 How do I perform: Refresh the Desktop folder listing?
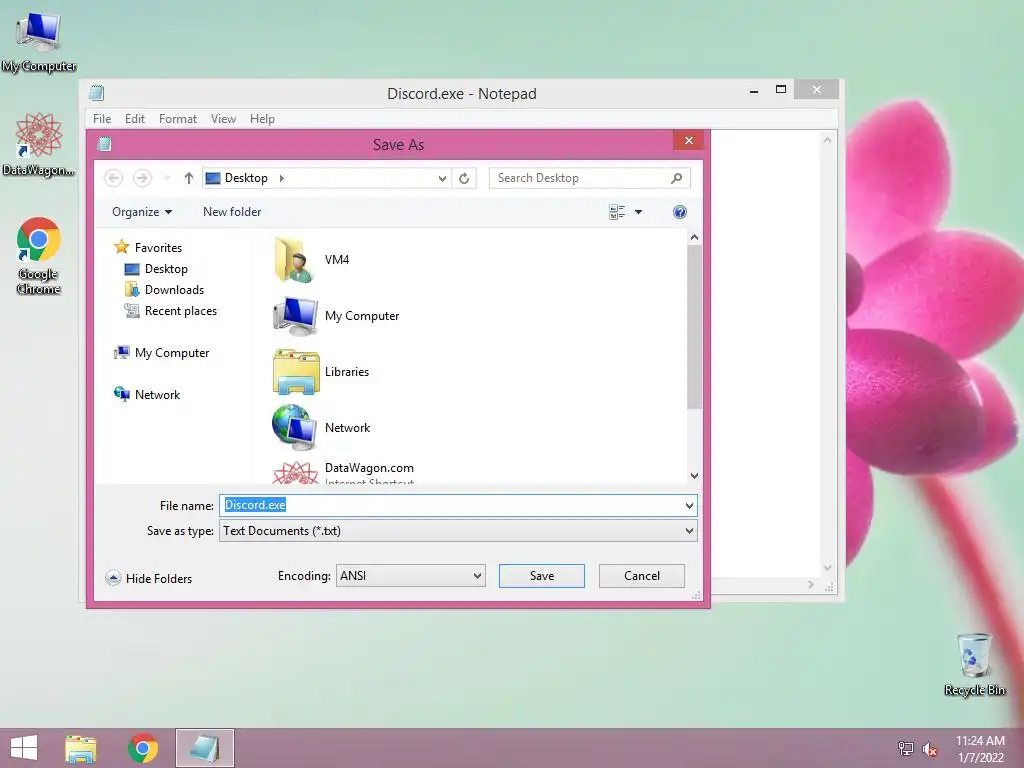(x=464, y=178)
